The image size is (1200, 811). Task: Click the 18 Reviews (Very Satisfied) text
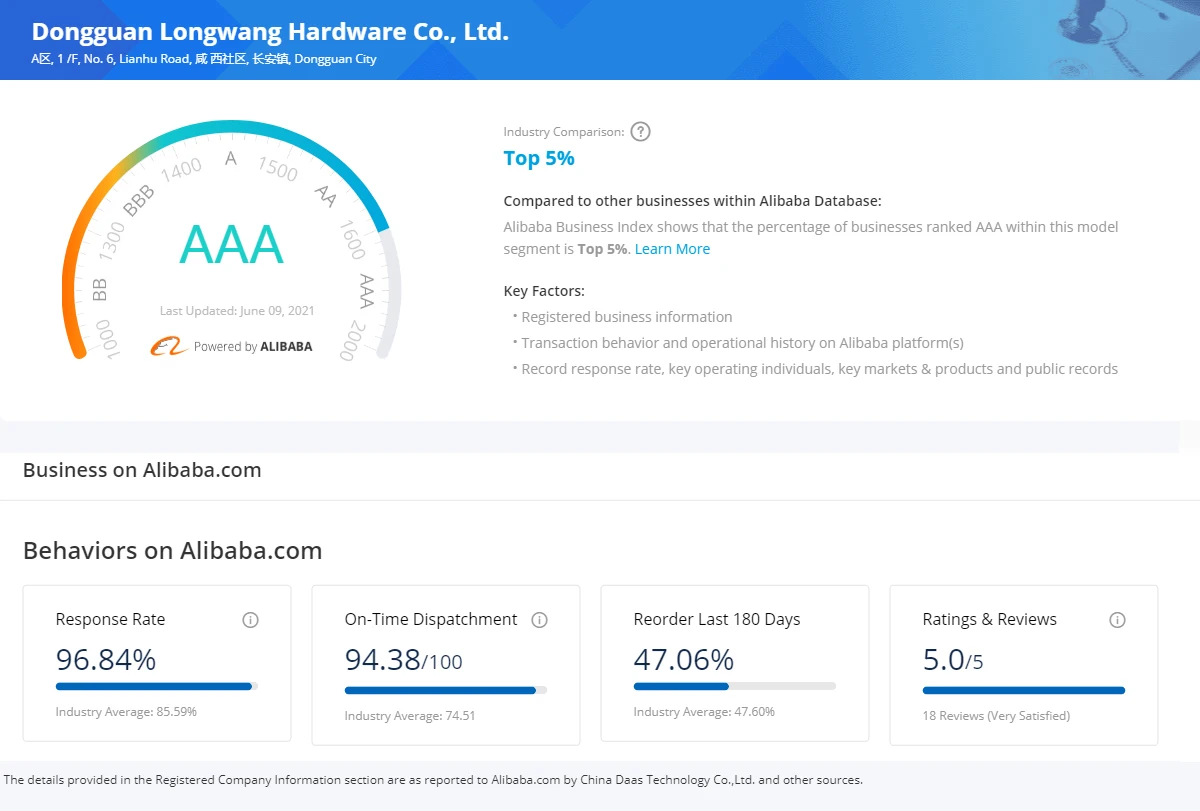coord(996,716)
